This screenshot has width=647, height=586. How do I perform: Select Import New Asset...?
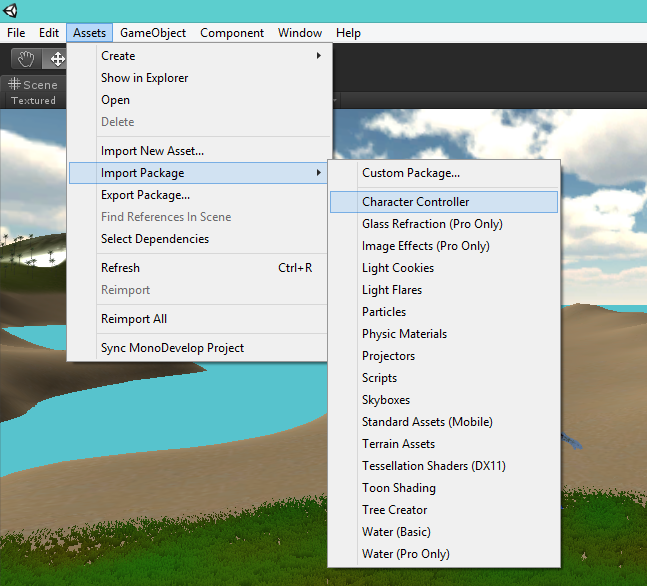200,151
